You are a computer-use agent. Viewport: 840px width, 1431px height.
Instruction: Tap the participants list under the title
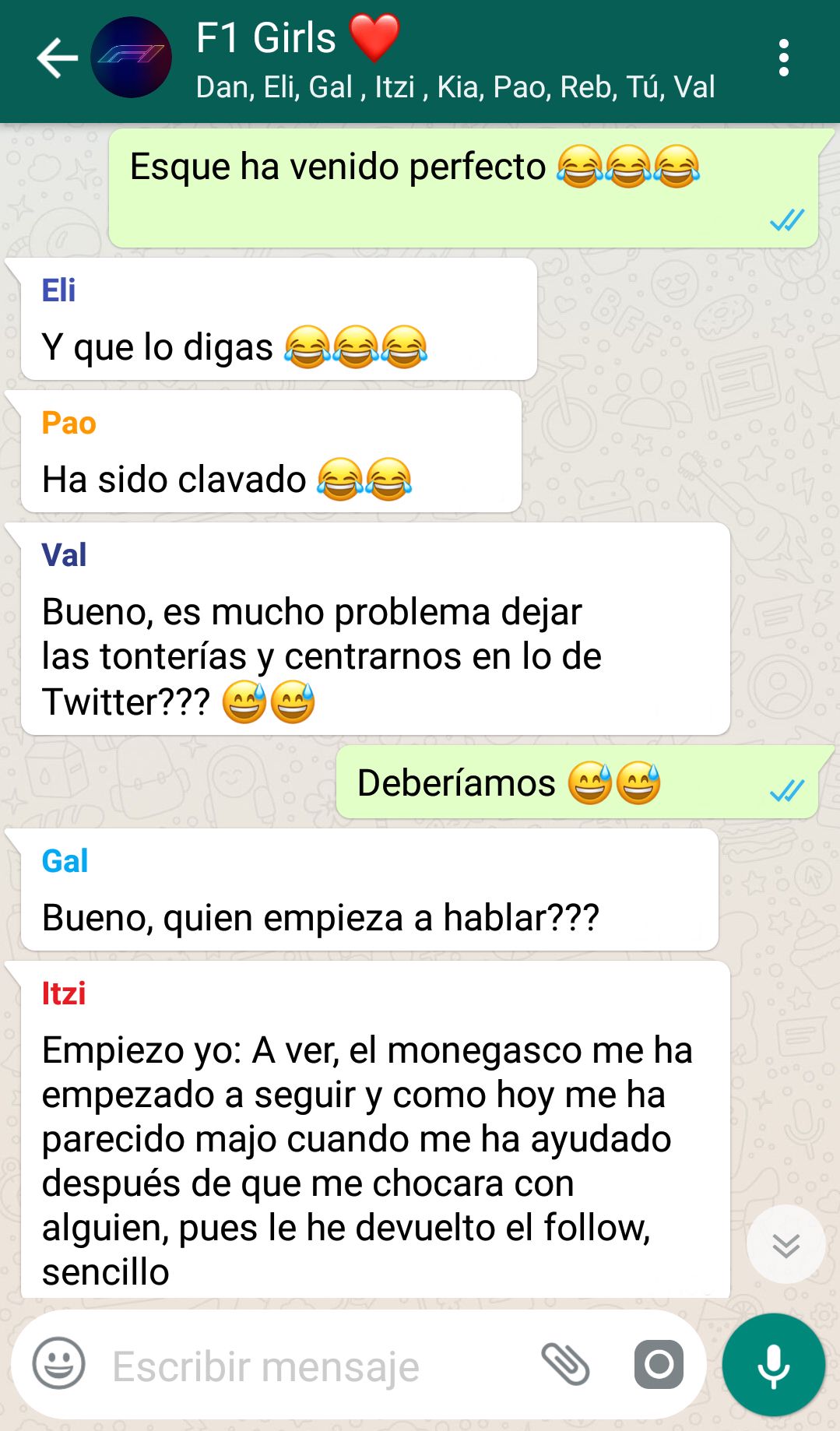pos(455,87)
